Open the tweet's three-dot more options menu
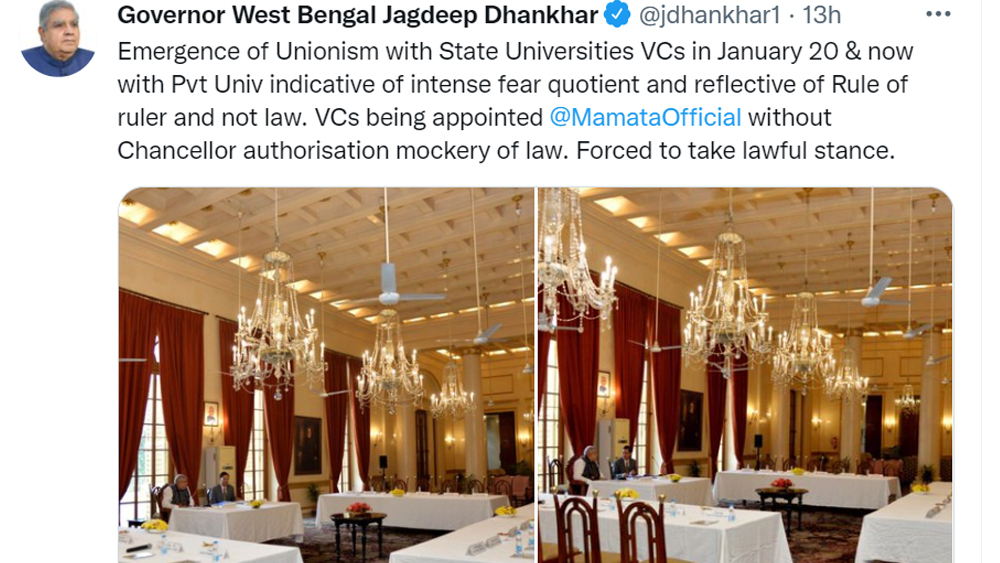The height and width of the screenshot is (563, 1000). [938, 14]
